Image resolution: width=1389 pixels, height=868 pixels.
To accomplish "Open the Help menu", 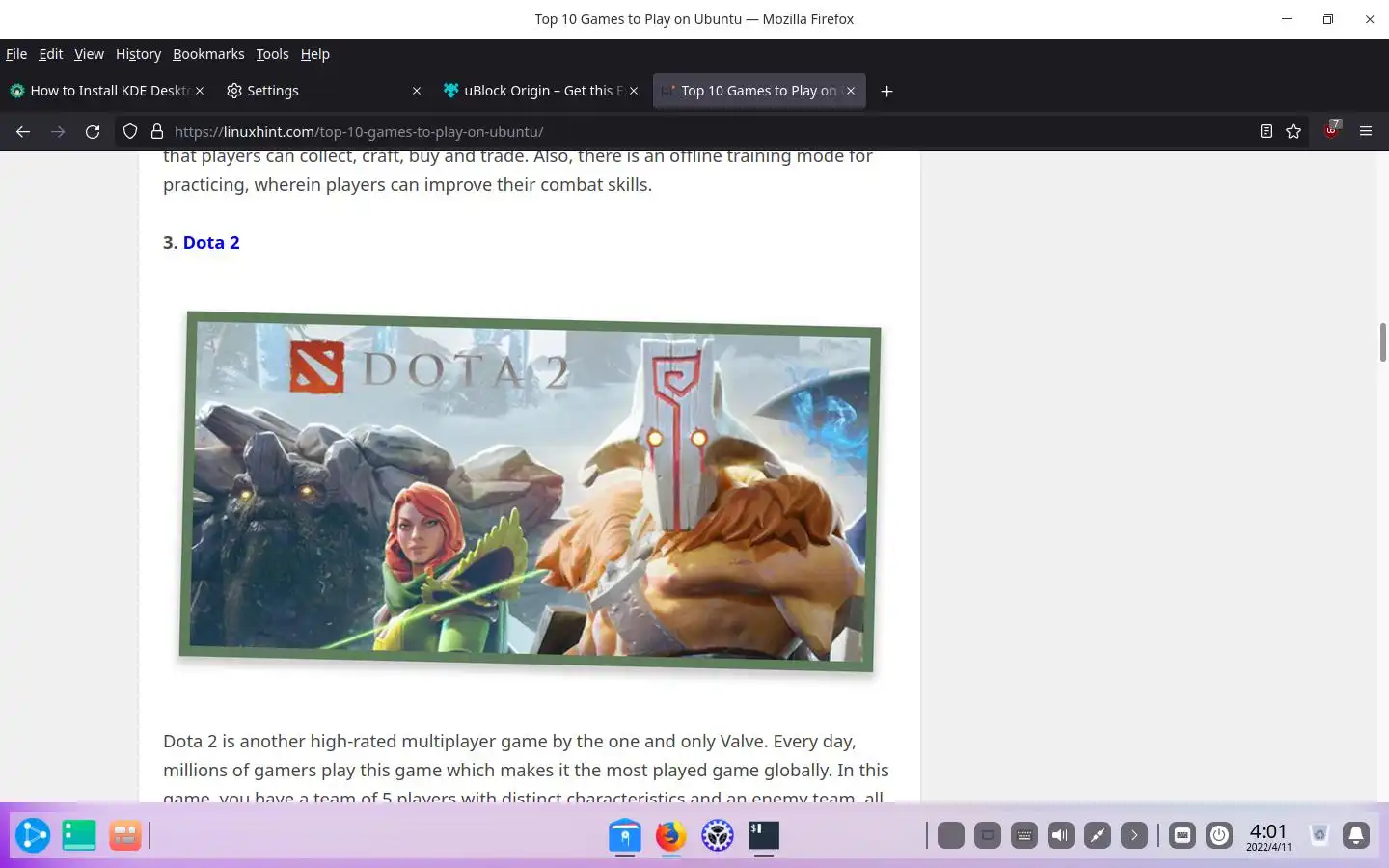I will (x=314, y=54).
